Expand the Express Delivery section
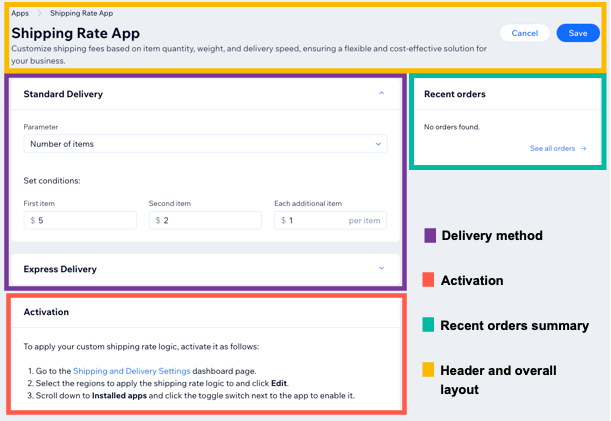The width and height of the screenshot is (611, 421). click(381, 268)
